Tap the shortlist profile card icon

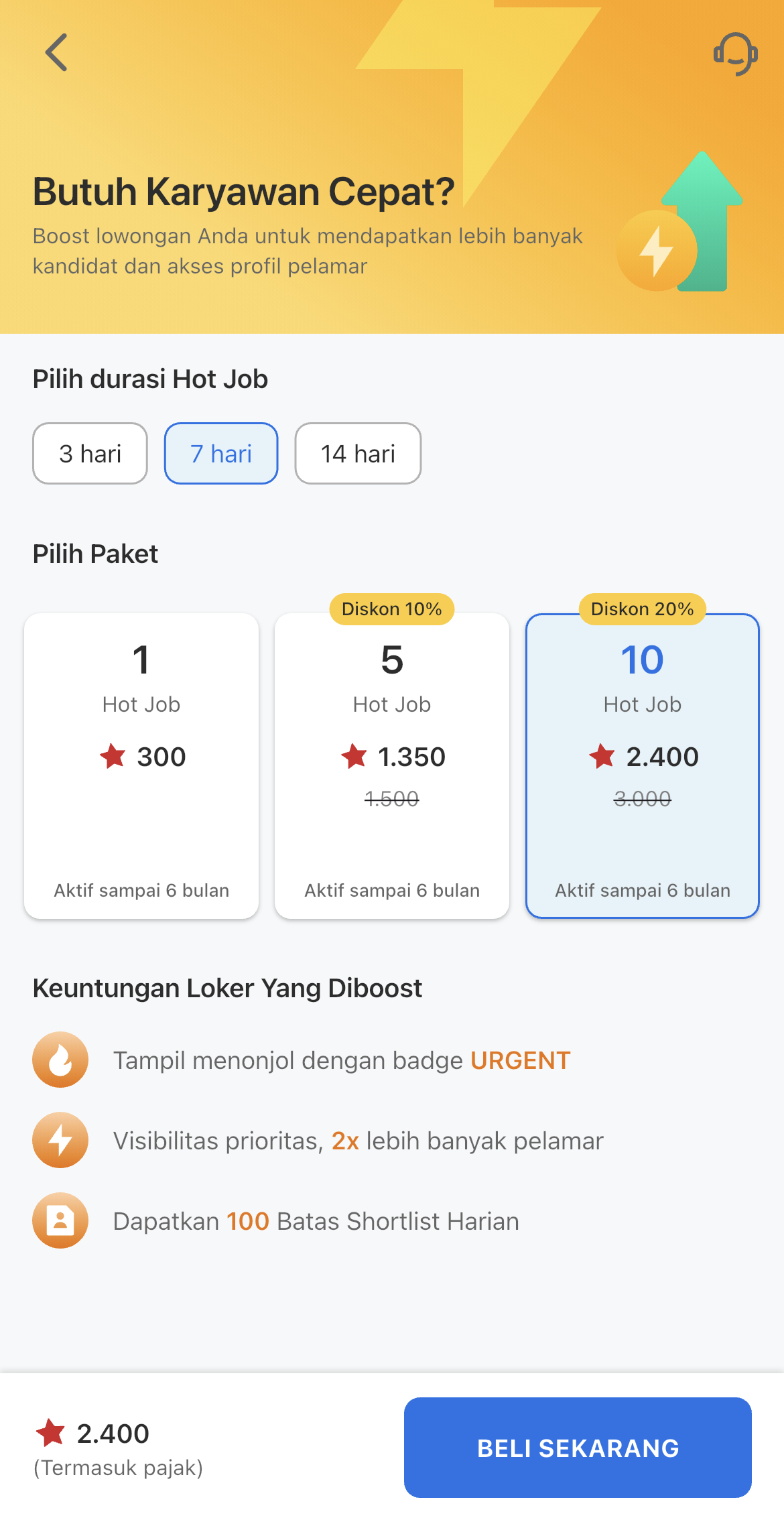click(x=60, y=1220)
